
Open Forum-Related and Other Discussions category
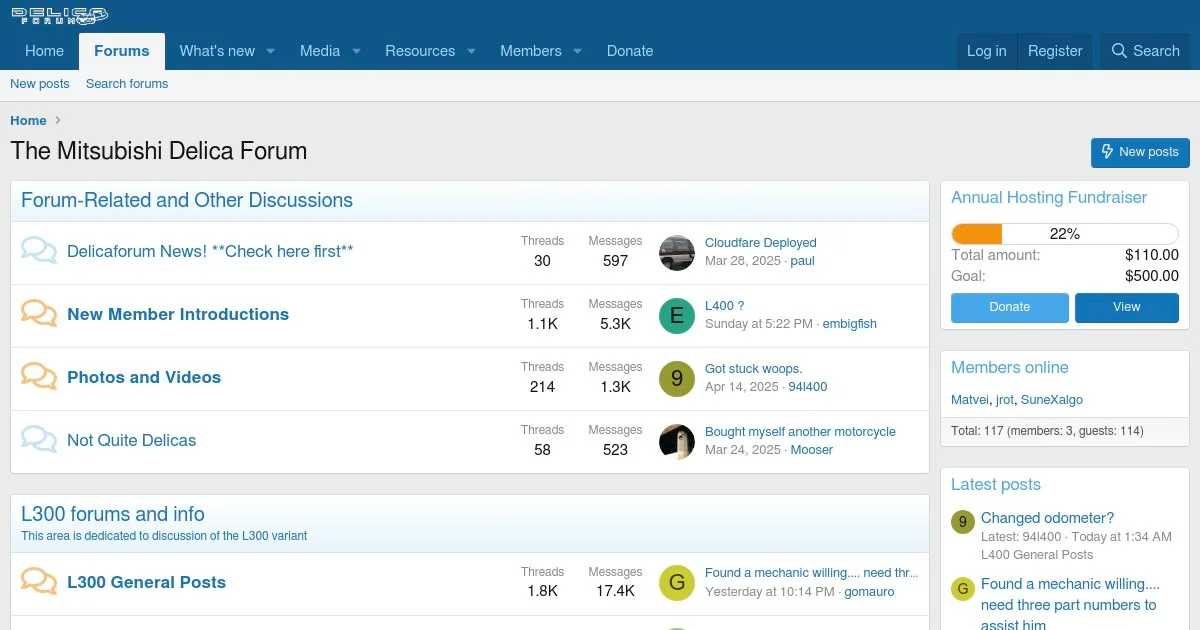pos(187,200)
